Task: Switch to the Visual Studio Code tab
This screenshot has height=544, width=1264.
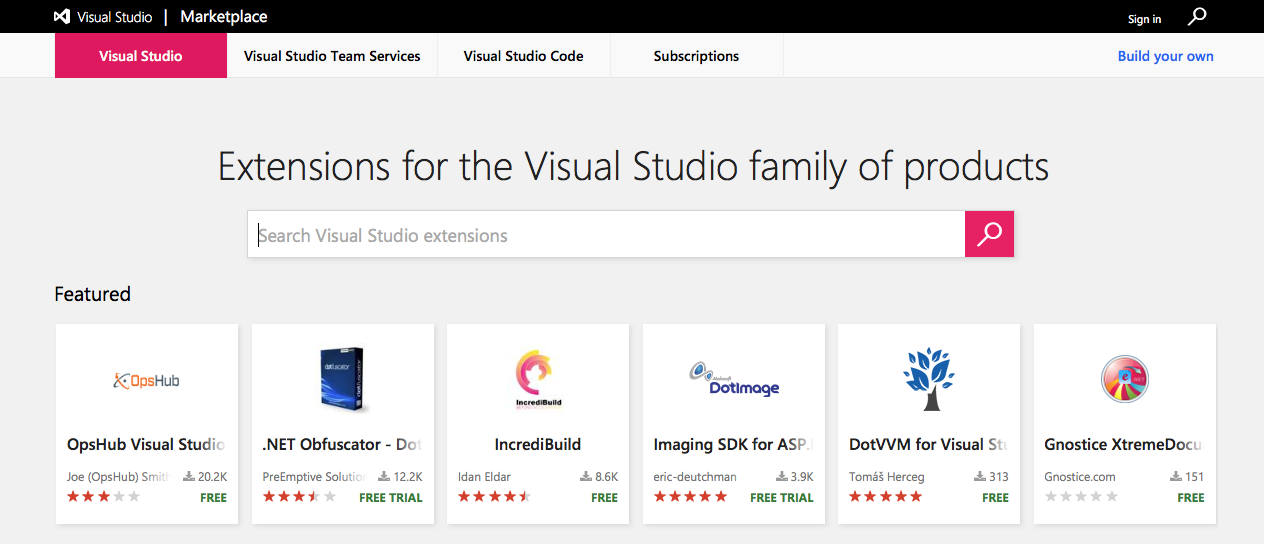Action: (523, 56)
